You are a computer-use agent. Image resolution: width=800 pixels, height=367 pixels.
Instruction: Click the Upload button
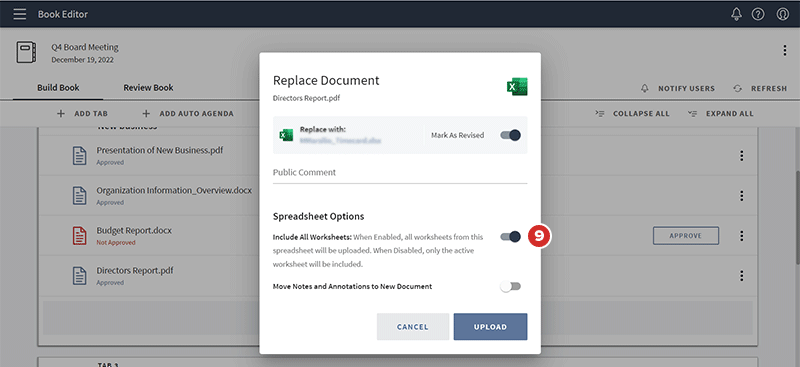click(490, 327)
